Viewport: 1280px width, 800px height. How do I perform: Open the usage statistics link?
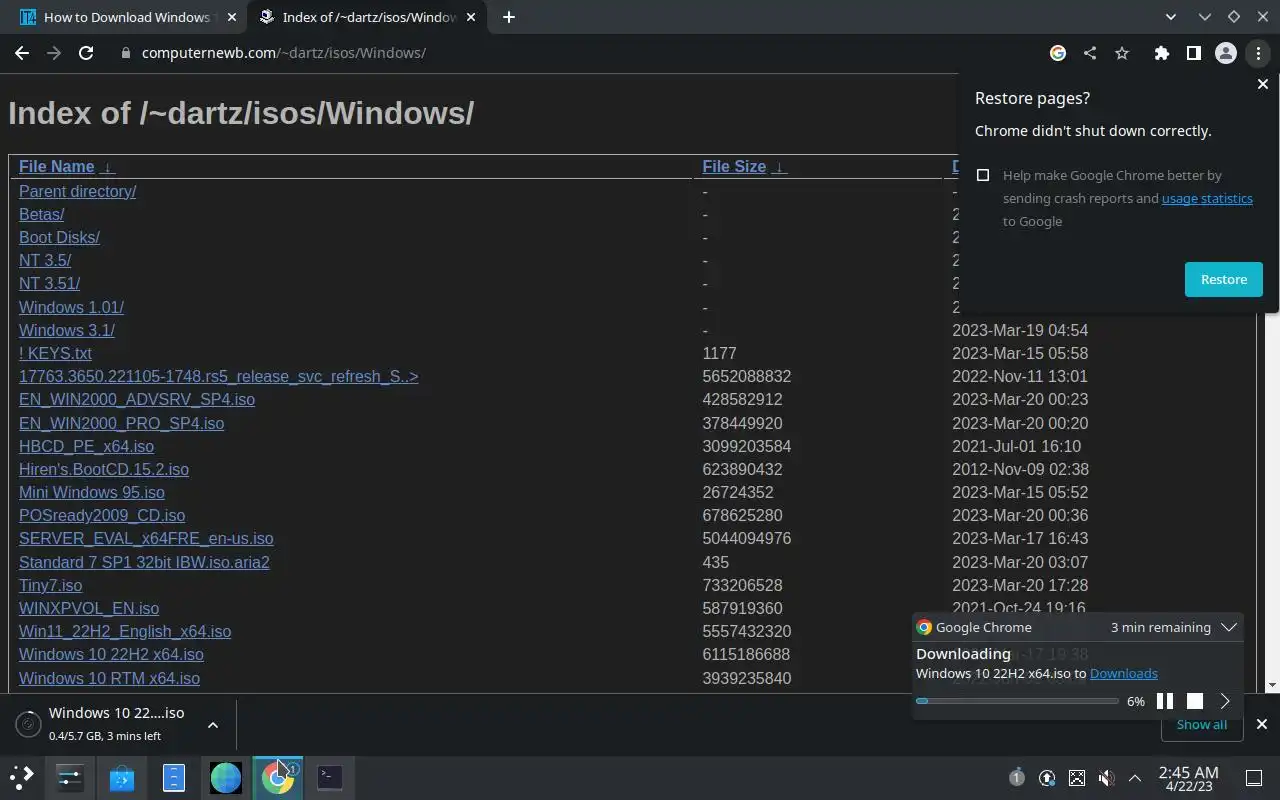pos(1207,198)
